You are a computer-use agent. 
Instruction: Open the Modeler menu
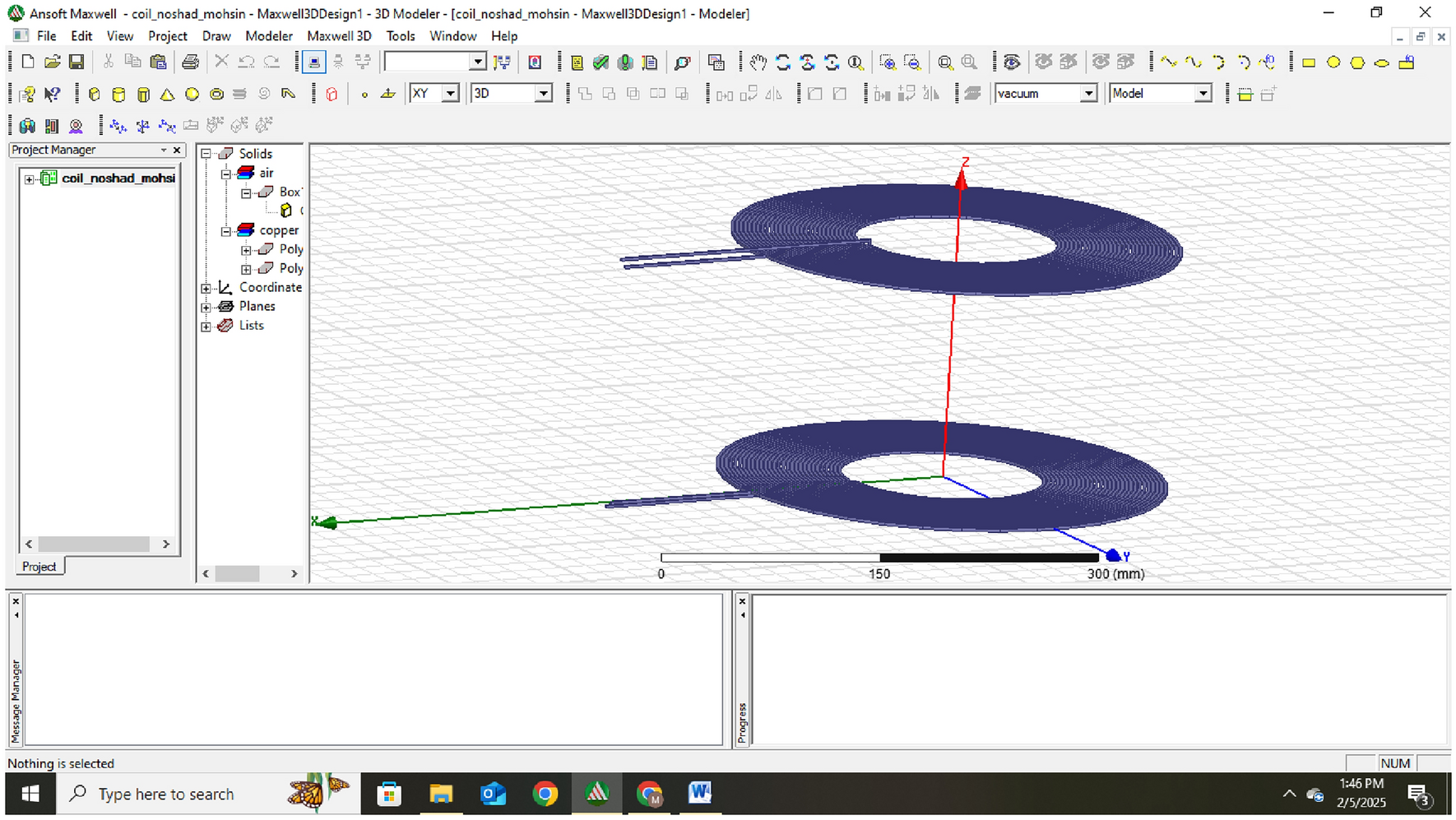coord(268,36)
